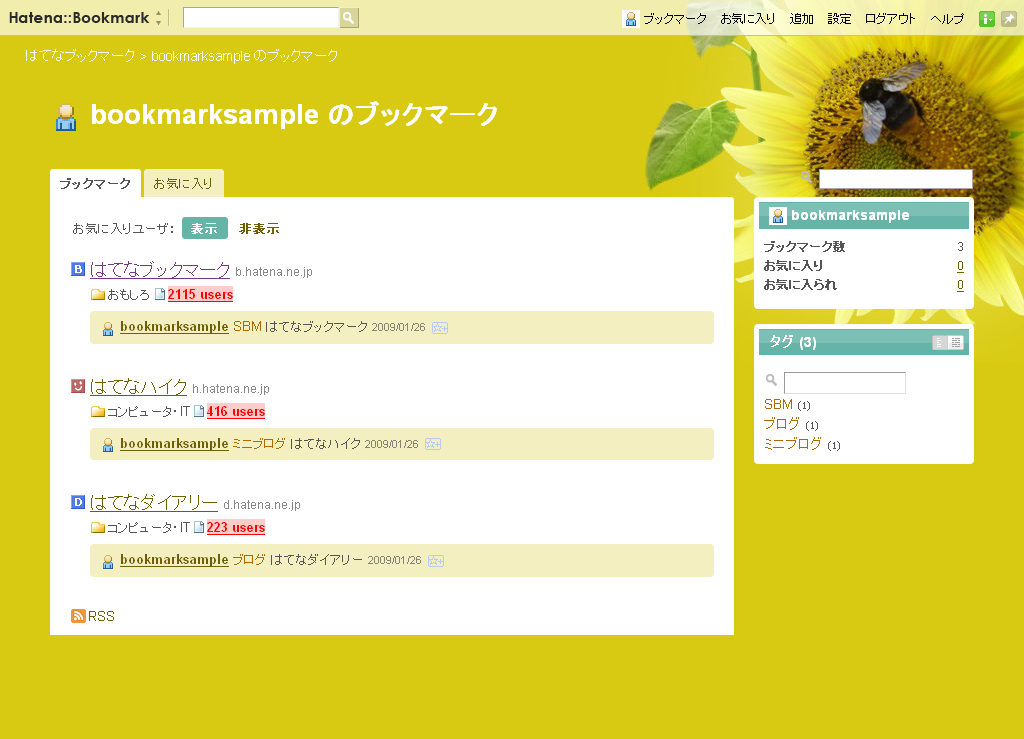The height and width of the screenshot is (739, 1024).
Task: Click the magnifier icon in tag panel
Action: [771, 380]
